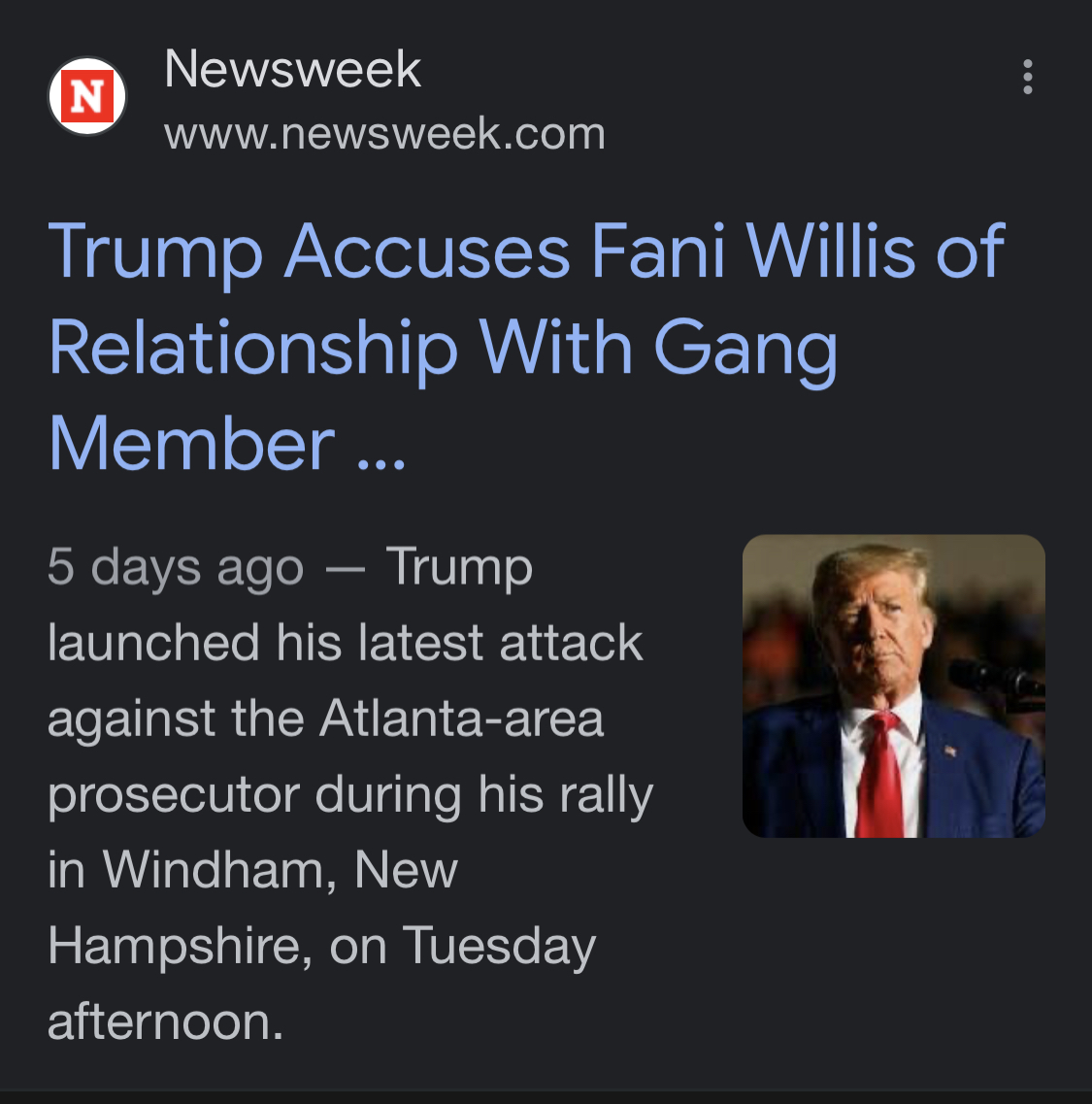Viewport: 1092px width, 1104px height.
Task: Tap the red Newsweek N favicon
Action: tap(86, 96)
